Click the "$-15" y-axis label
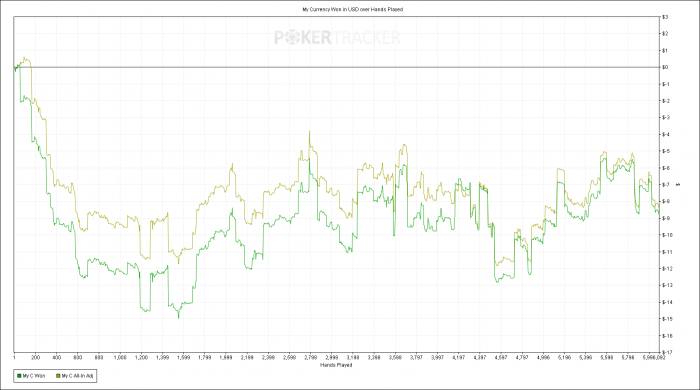The height and width of the screenshot is (390, 700). pos(667,319)
